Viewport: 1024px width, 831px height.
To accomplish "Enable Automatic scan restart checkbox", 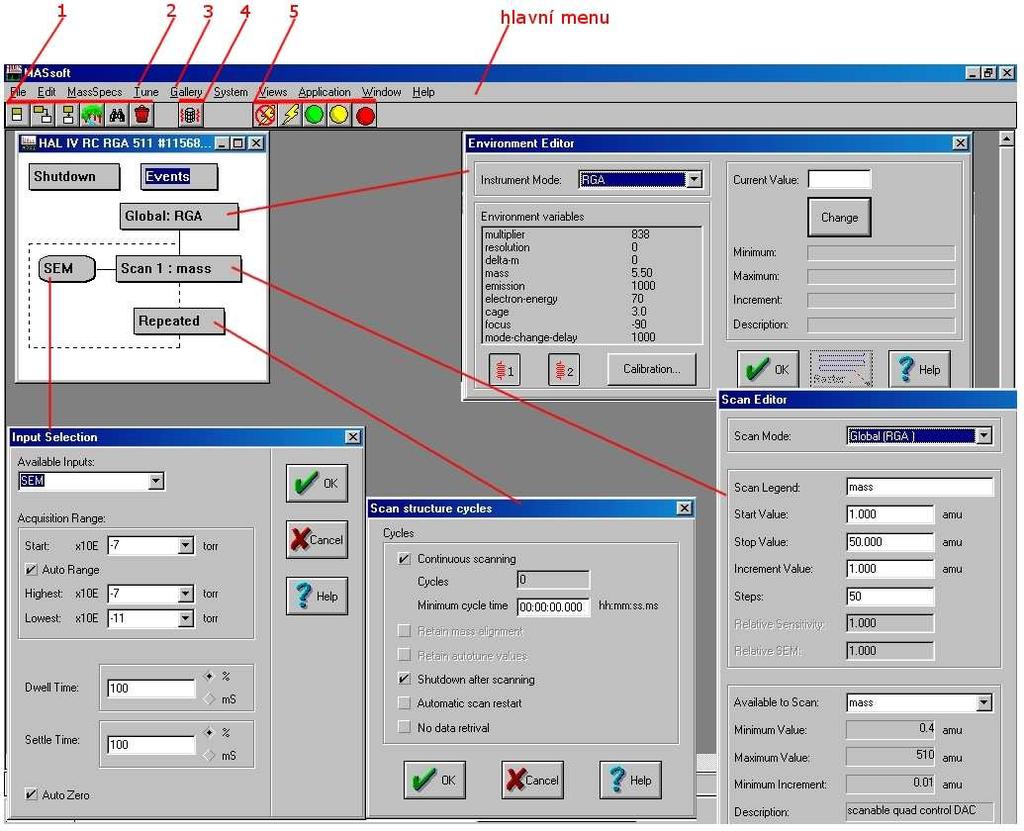I will 404,704.
